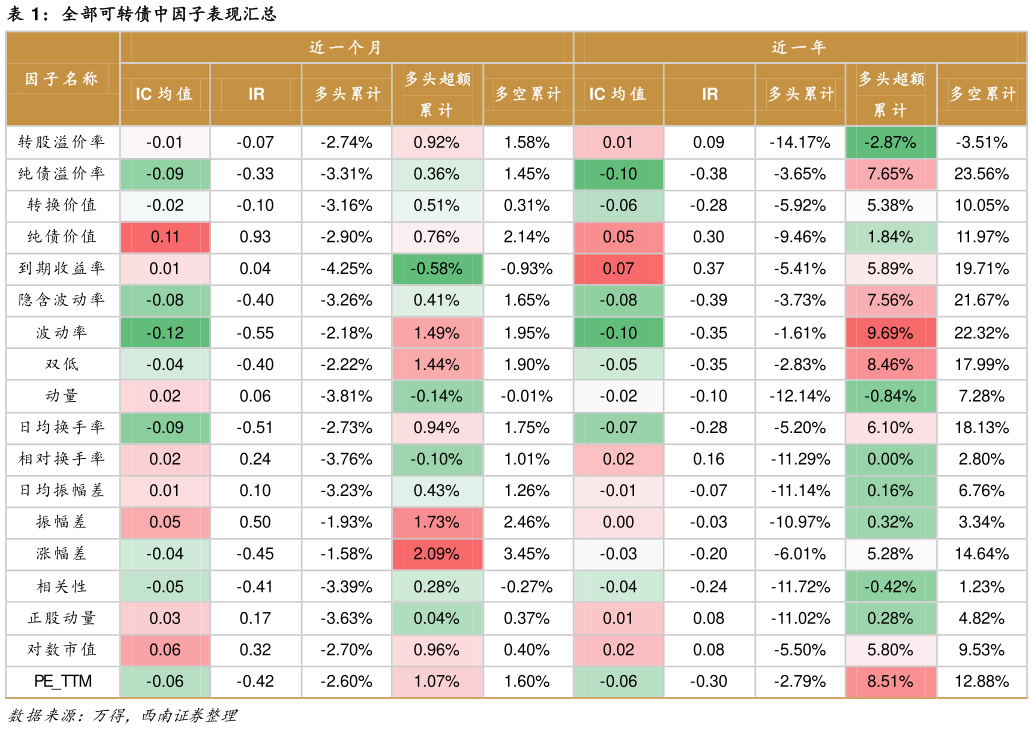Viewport: 1033px width, 729px height.
Task: Click the '8.51%' cell in the PE_TTM row
Action: pyautogui.click(x=891, y=682)
